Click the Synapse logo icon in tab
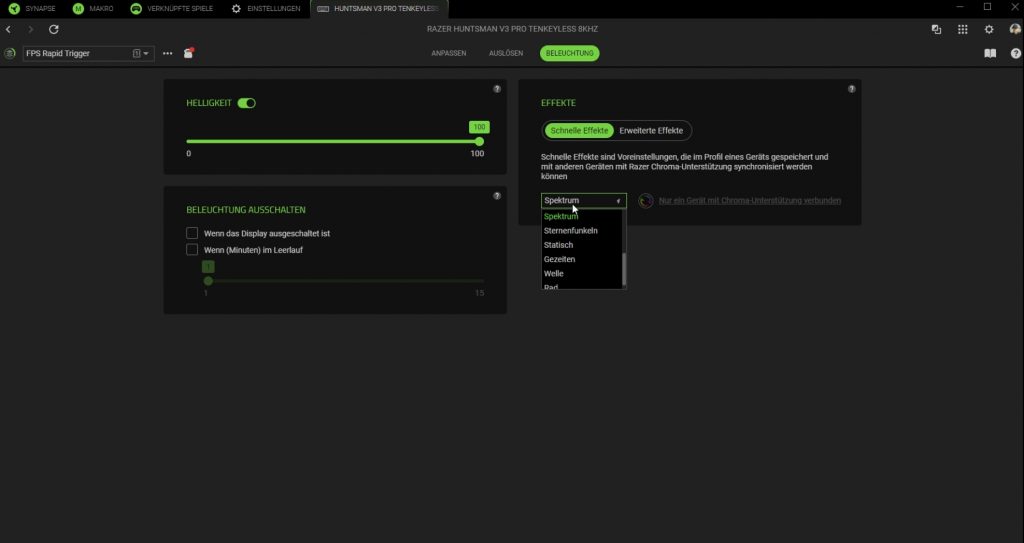Image resolution: width=1024 pixels, height=543 pixels. pyautogui.click(x=14, y=8)
